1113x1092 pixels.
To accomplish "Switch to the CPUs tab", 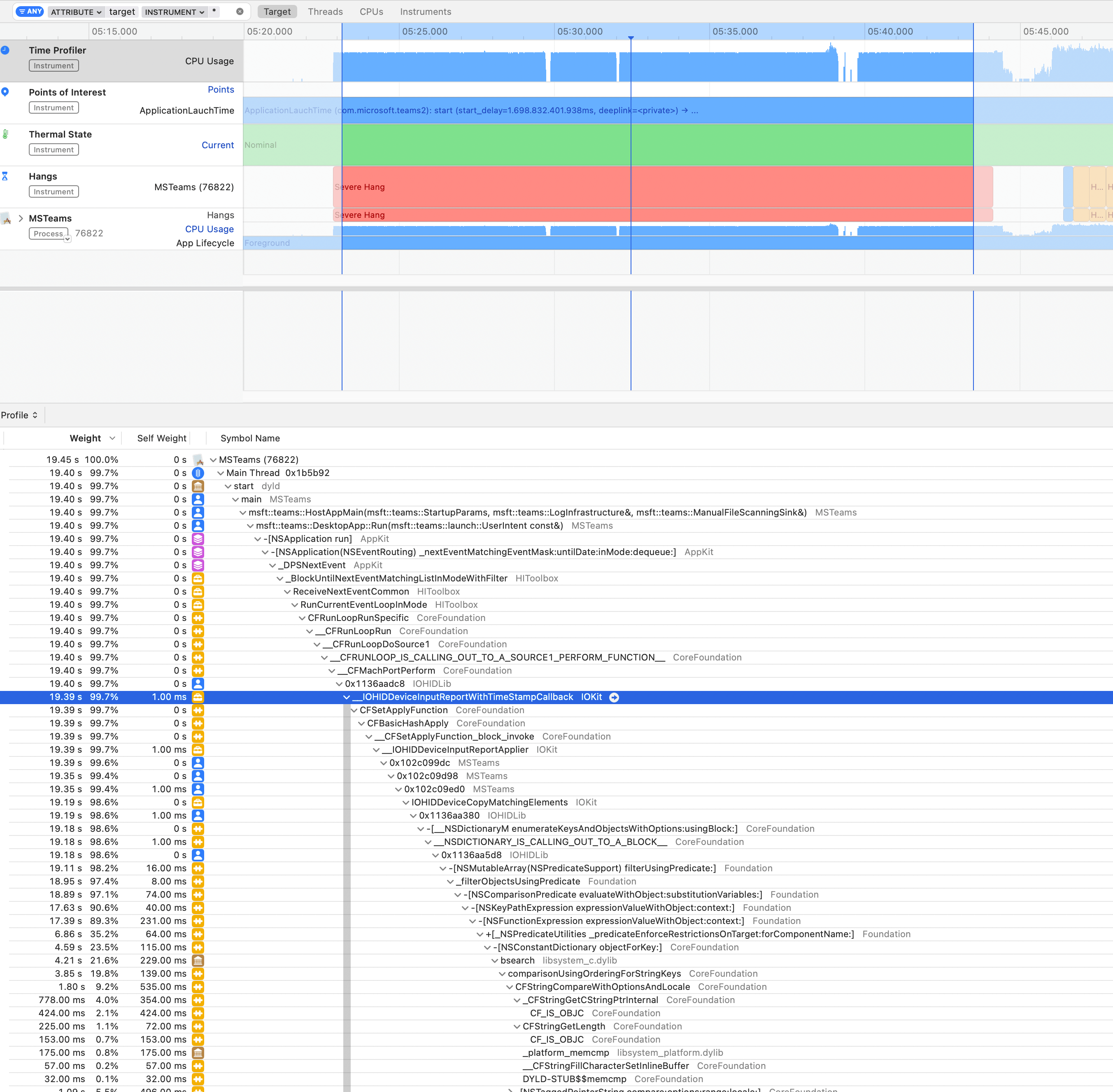I will coord(371,12).
